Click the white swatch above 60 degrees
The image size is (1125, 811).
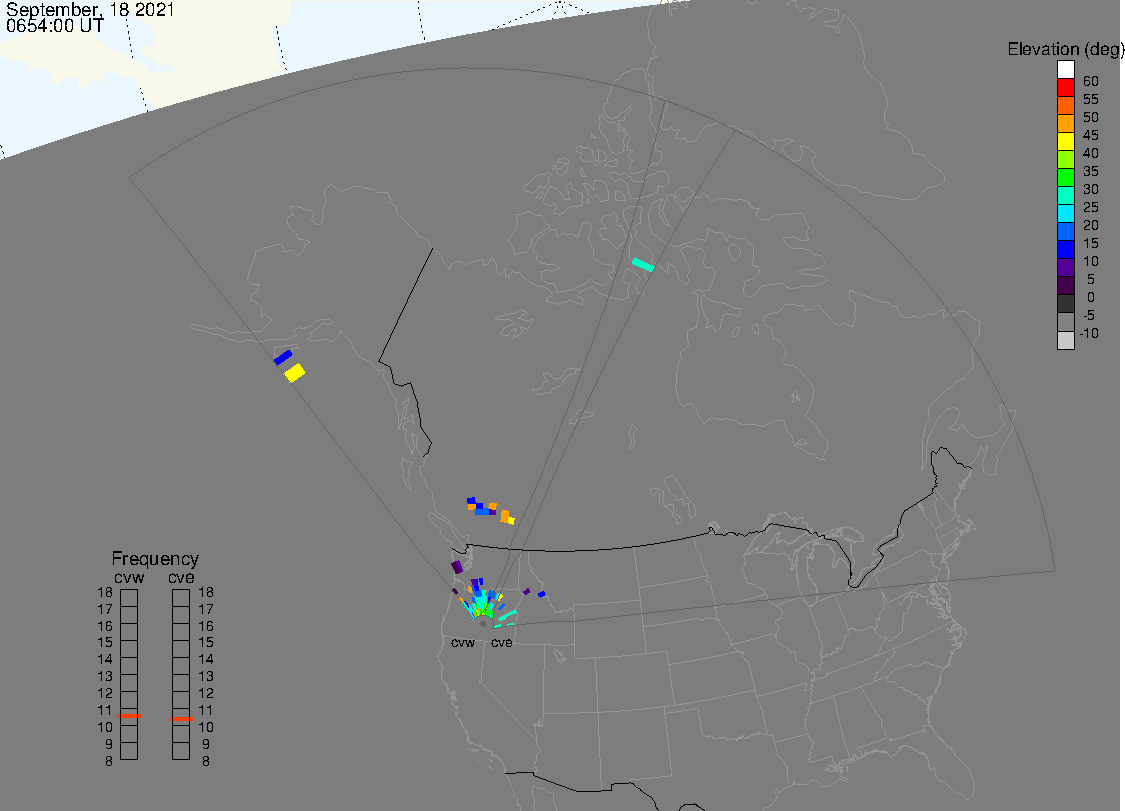coord(1065,70)
